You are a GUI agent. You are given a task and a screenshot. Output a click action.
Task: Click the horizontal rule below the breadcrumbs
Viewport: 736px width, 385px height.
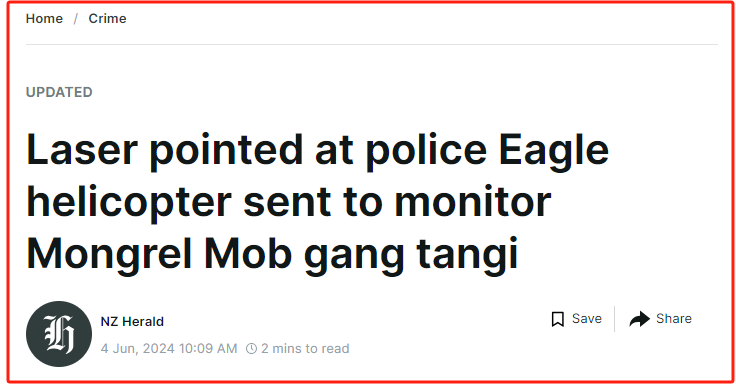(x=372, y=45)
